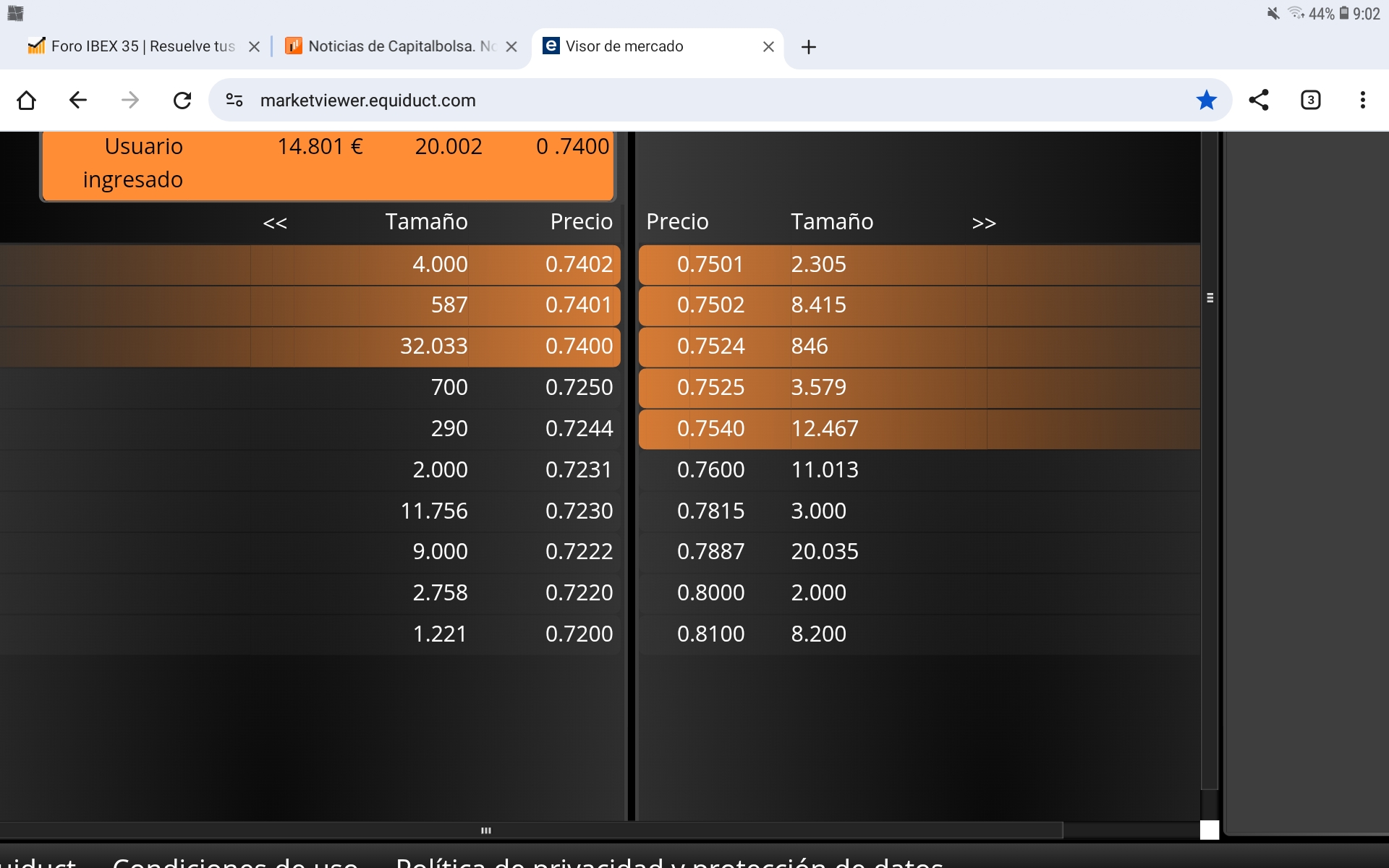Open a new tab
The image size is (1389, 868).
(809, 47)
